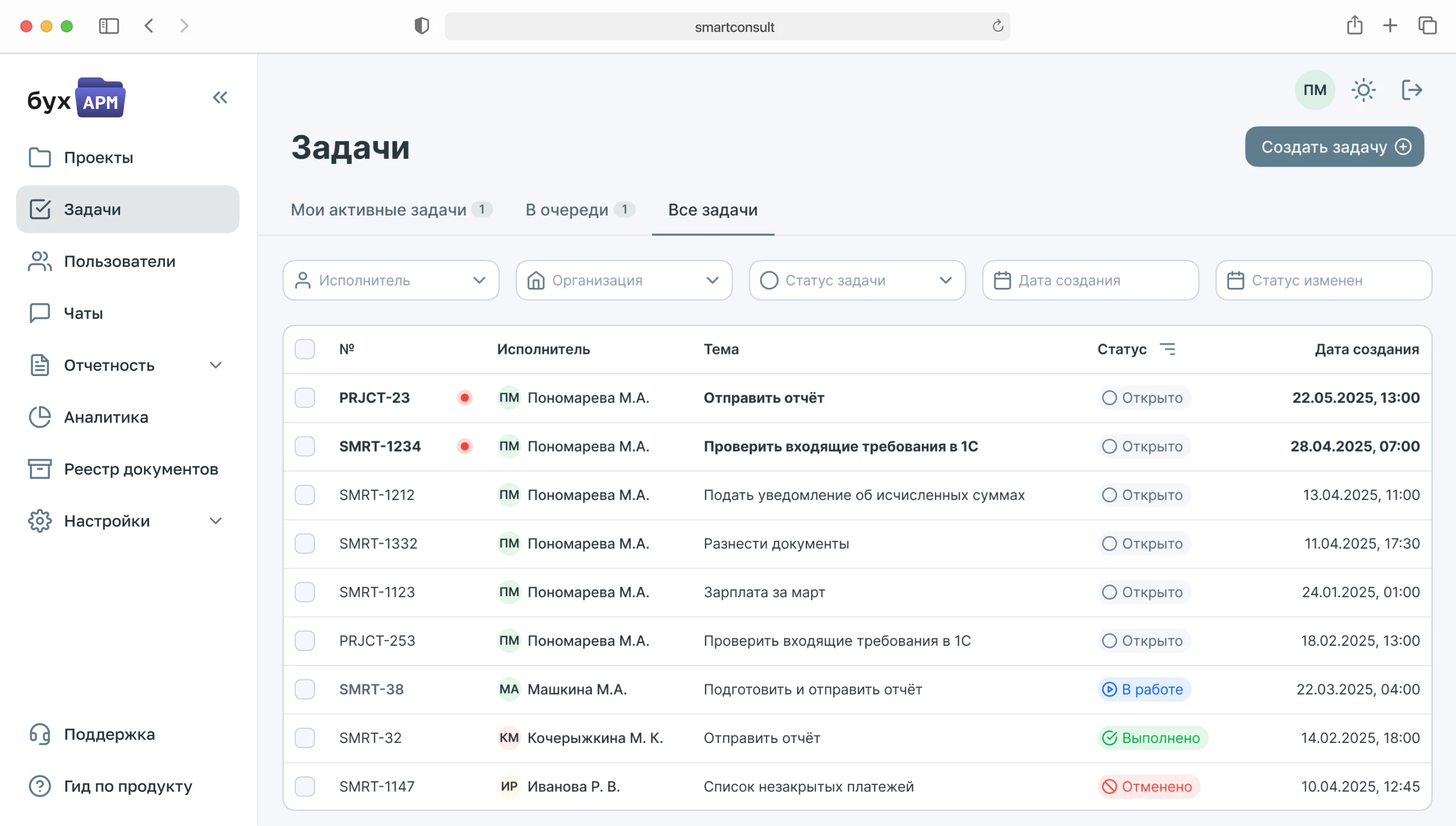Open Safari share menu
Viewport: 1456px width, 826px height.
[1354, 26]
